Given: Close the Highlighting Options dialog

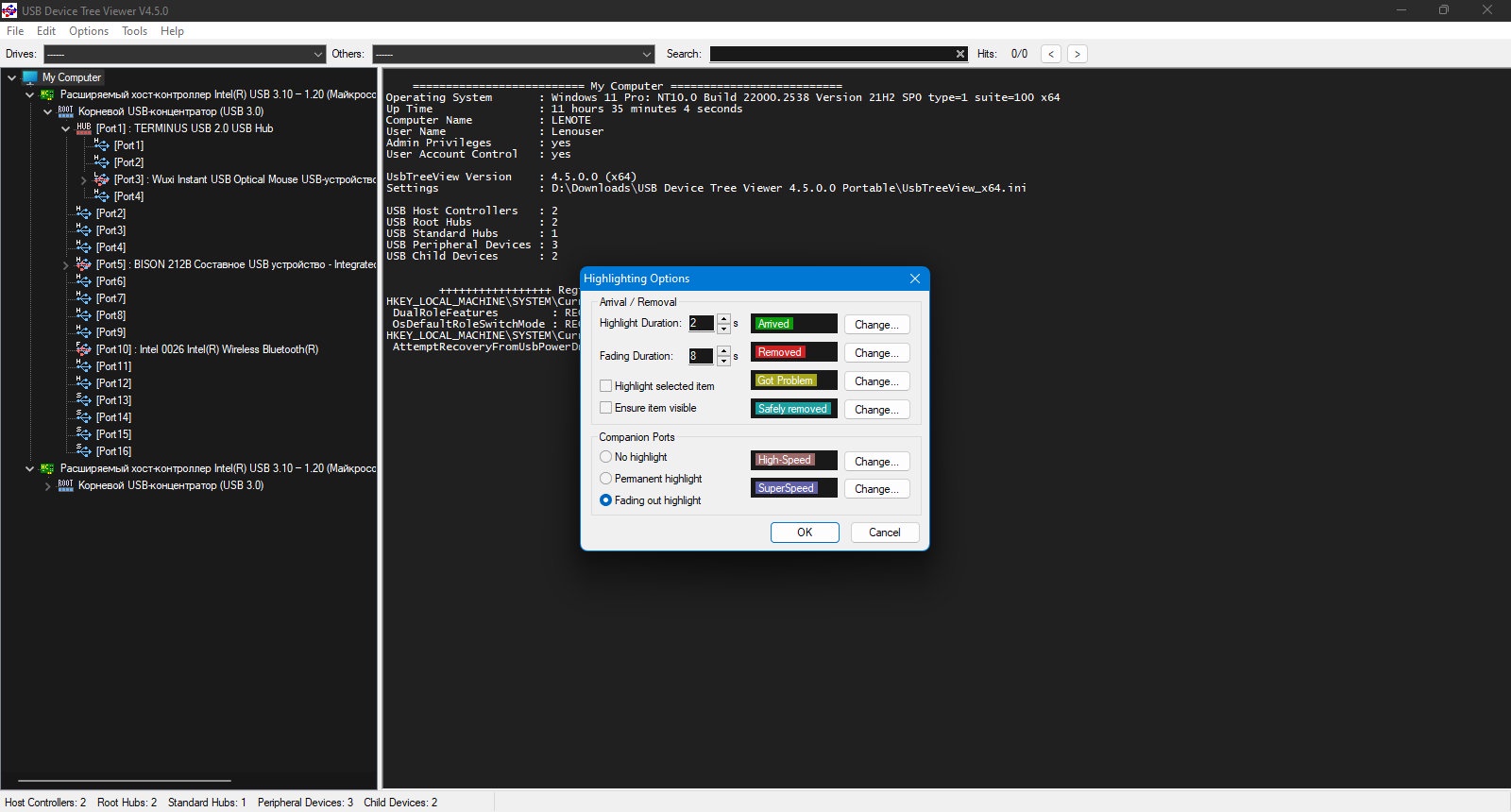Looking at the screenshot, I should (914, 279).
